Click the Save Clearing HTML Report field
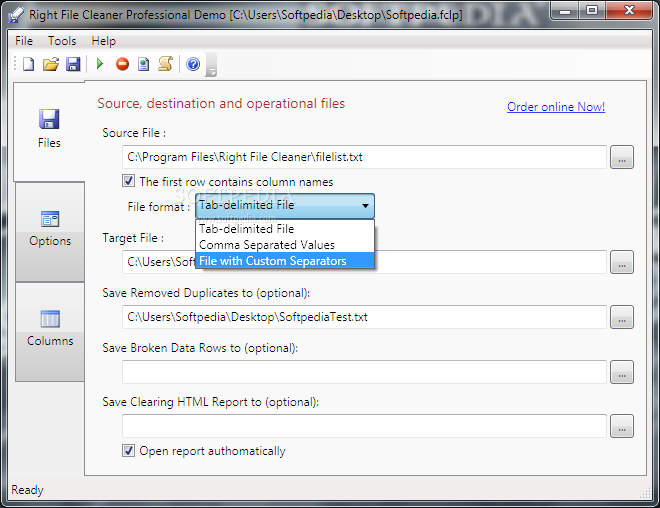This screenshot has height=508, width=660. click(x=364, y=426)
